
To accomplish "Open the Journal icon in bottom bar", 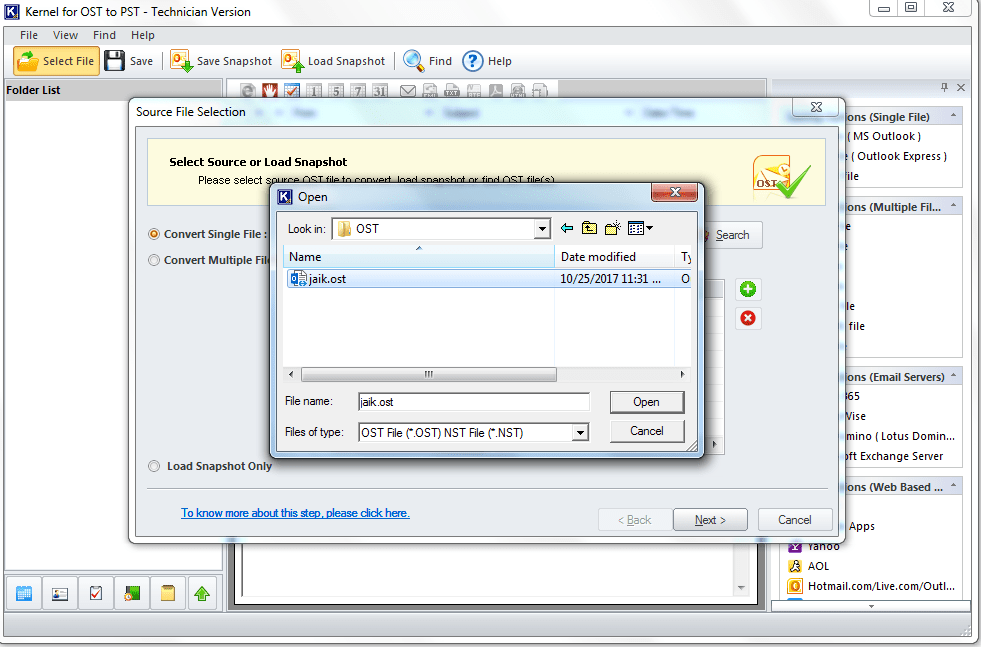I will tap(132, 593).
